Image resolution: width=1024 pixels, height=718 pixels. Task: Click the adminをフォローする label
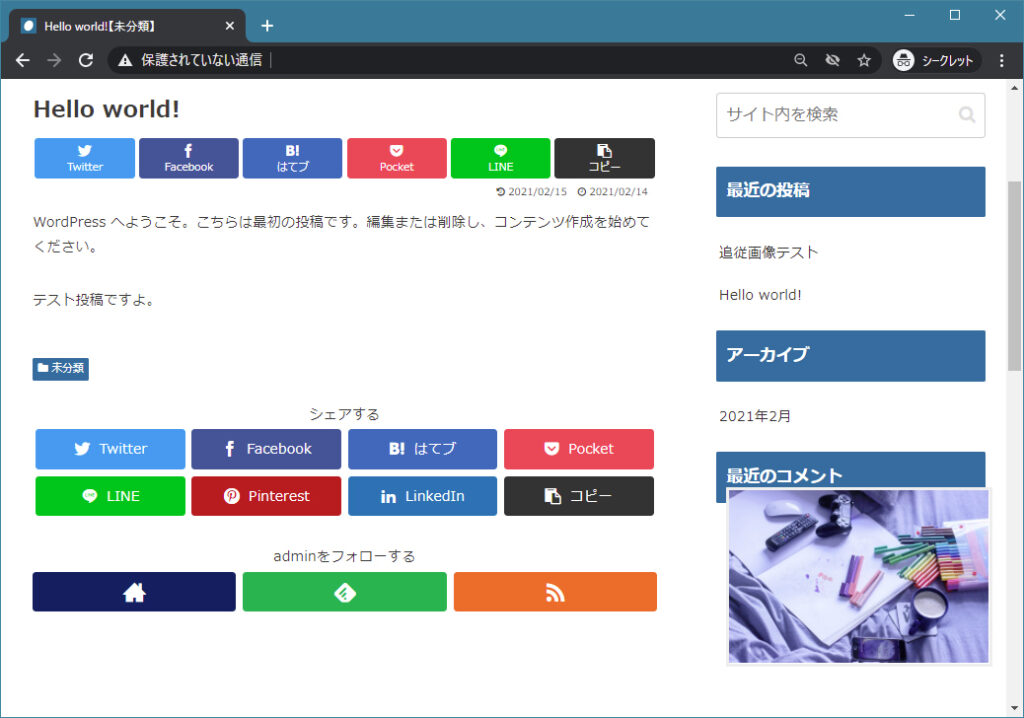[x=344, y=556]
